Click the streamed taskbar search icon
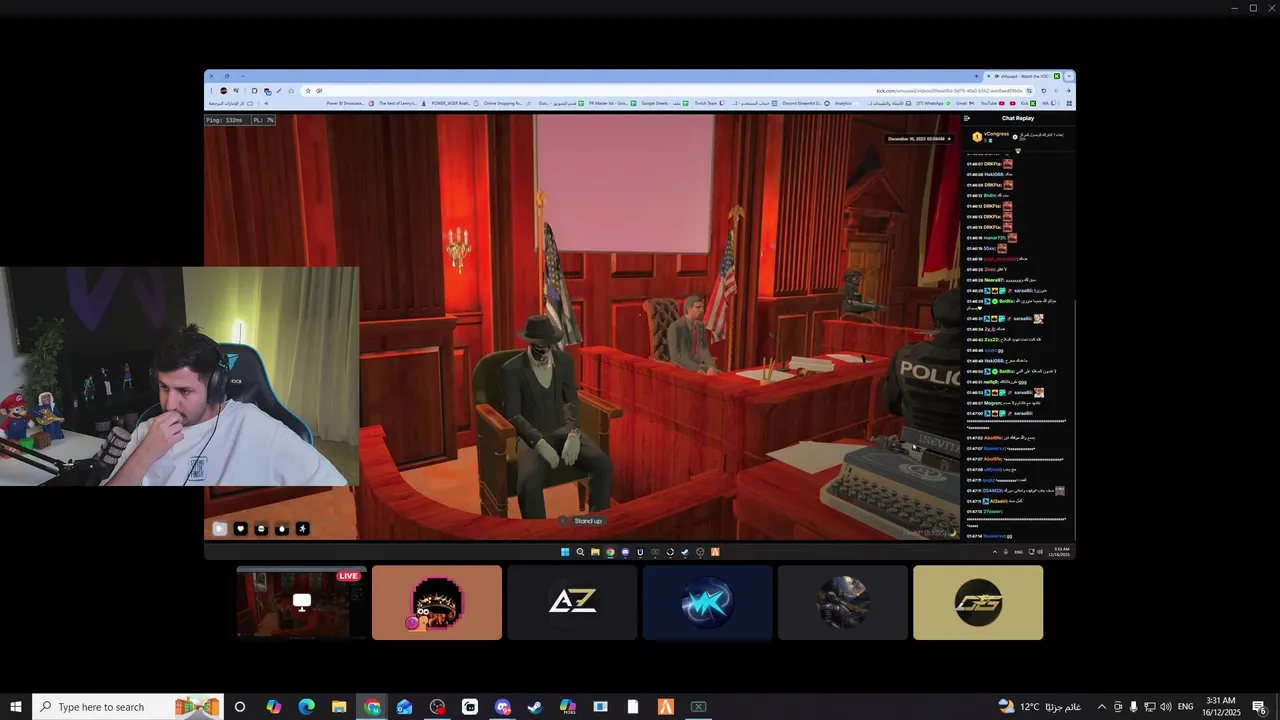This screenshot has width=1280, height=720. [580, 552]
